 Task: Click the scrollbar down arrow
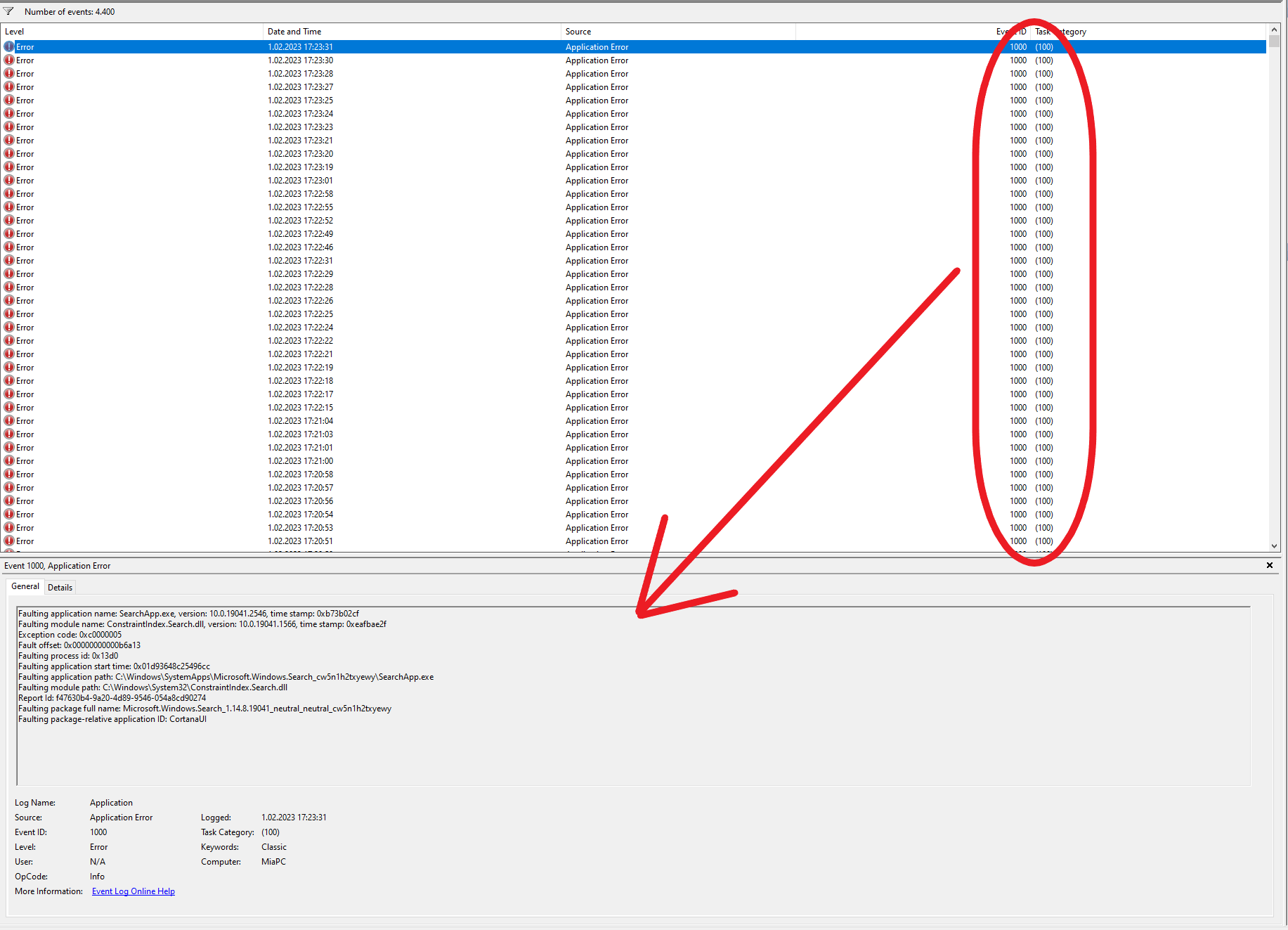[x=1274, y=545]
